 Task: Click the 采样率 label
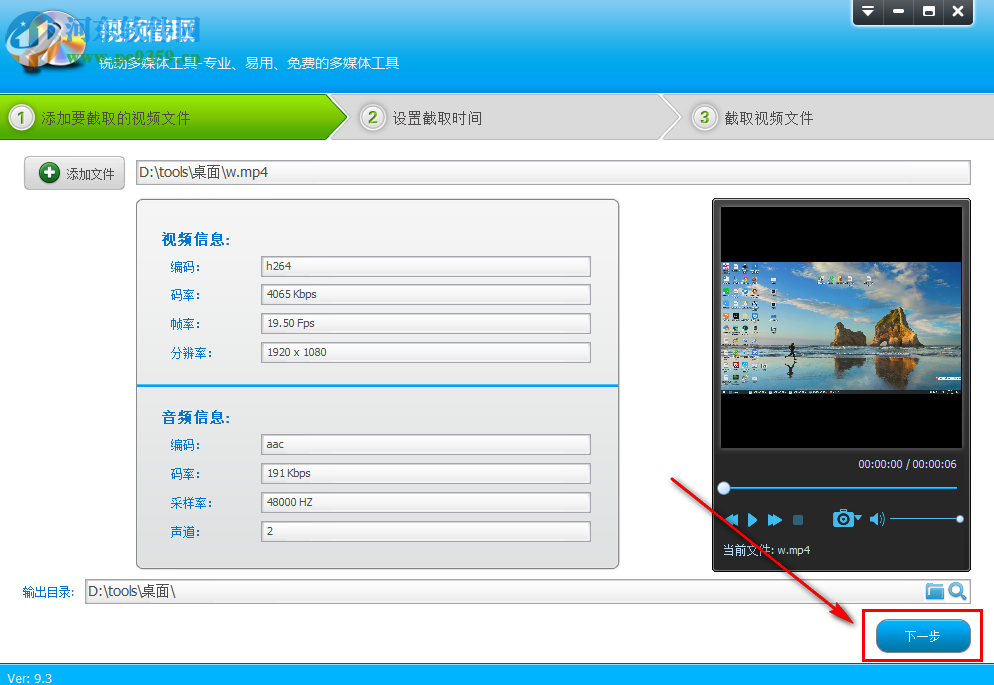pos(191,503)
